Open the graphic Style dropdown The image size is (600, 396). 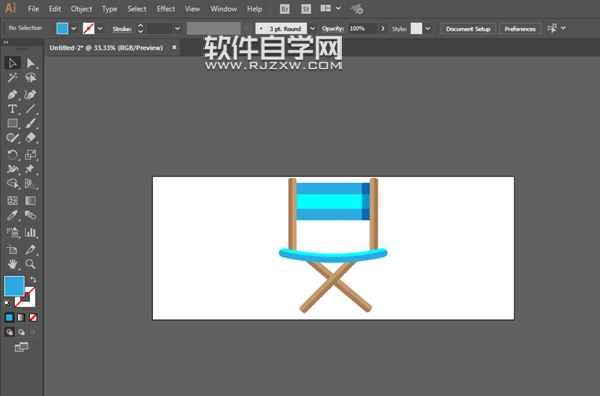[428, 28]
